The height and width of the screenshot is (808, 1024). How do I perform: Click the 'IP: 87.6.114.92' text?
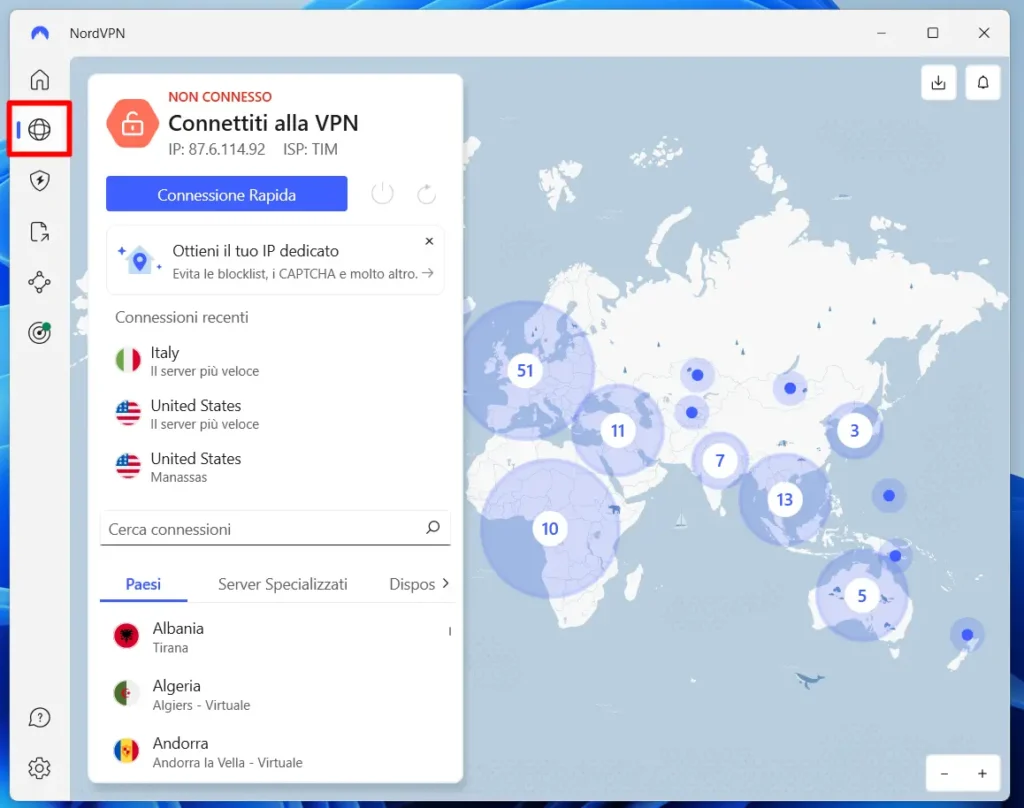(x=217, y=149)
